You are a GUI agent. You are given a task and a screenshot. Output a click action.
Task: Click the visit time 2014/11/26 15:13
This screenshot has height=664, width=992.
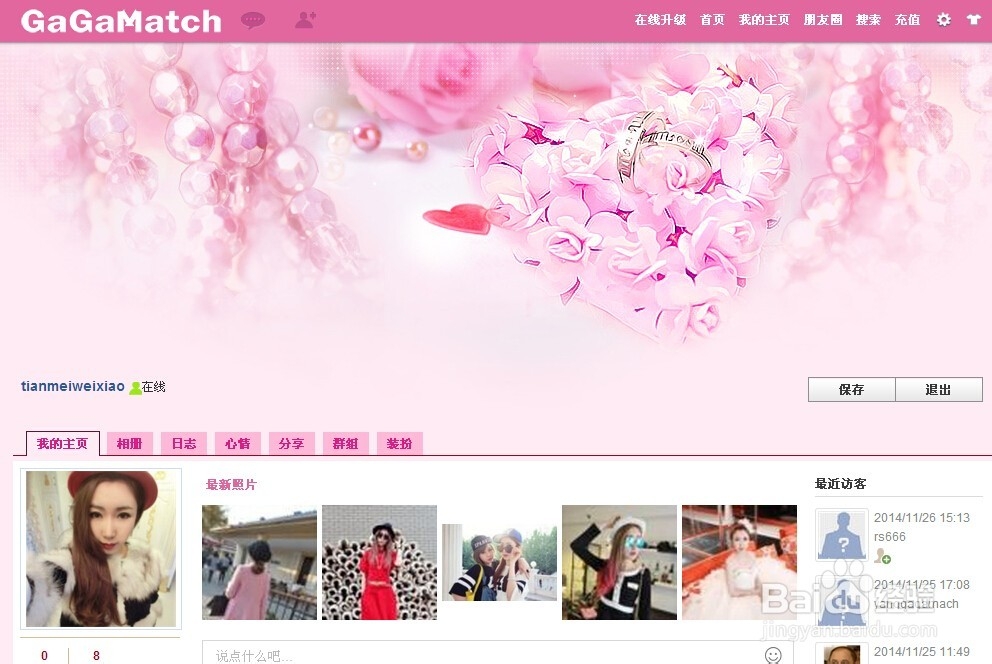click(x=922, y=517)
